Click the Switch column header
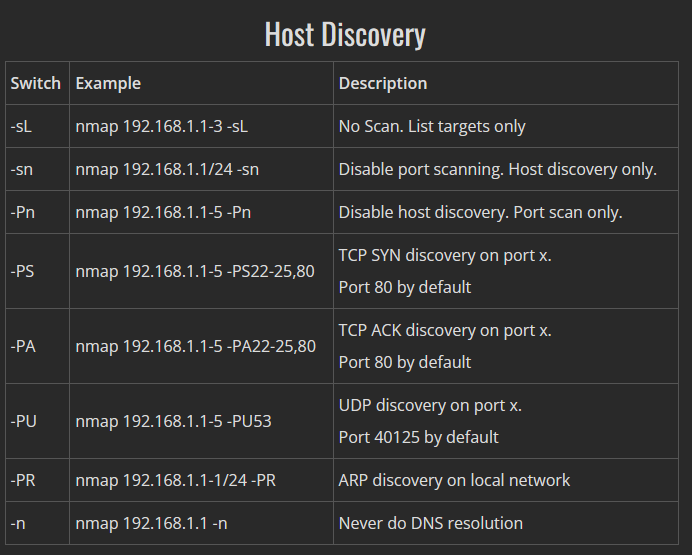 [37, 83]
